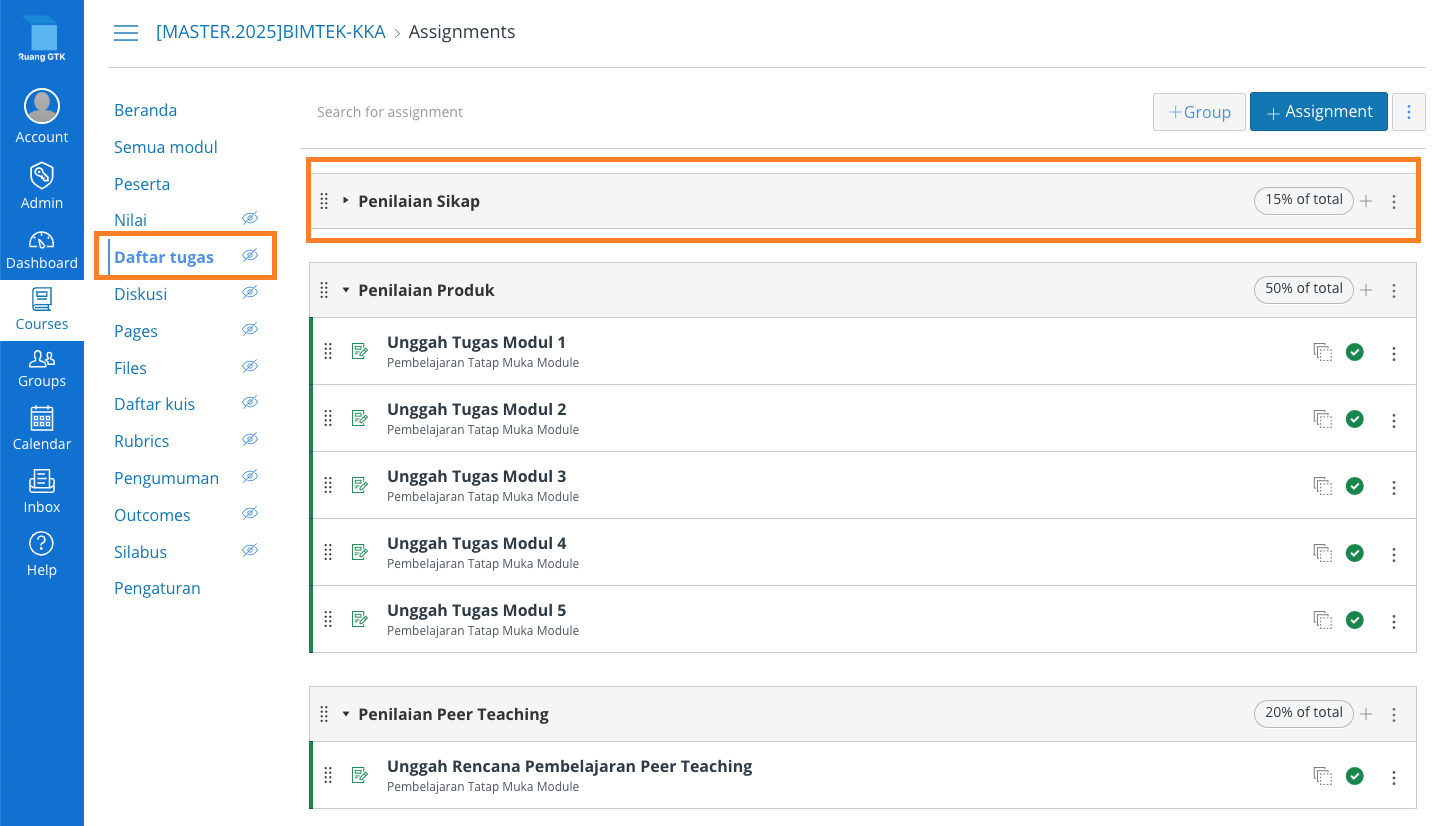Image resolution: width=1442 pixels, height=826 pixels.
Task: Expand the Penilaian Sikap group
Action: tap(346, 201)
